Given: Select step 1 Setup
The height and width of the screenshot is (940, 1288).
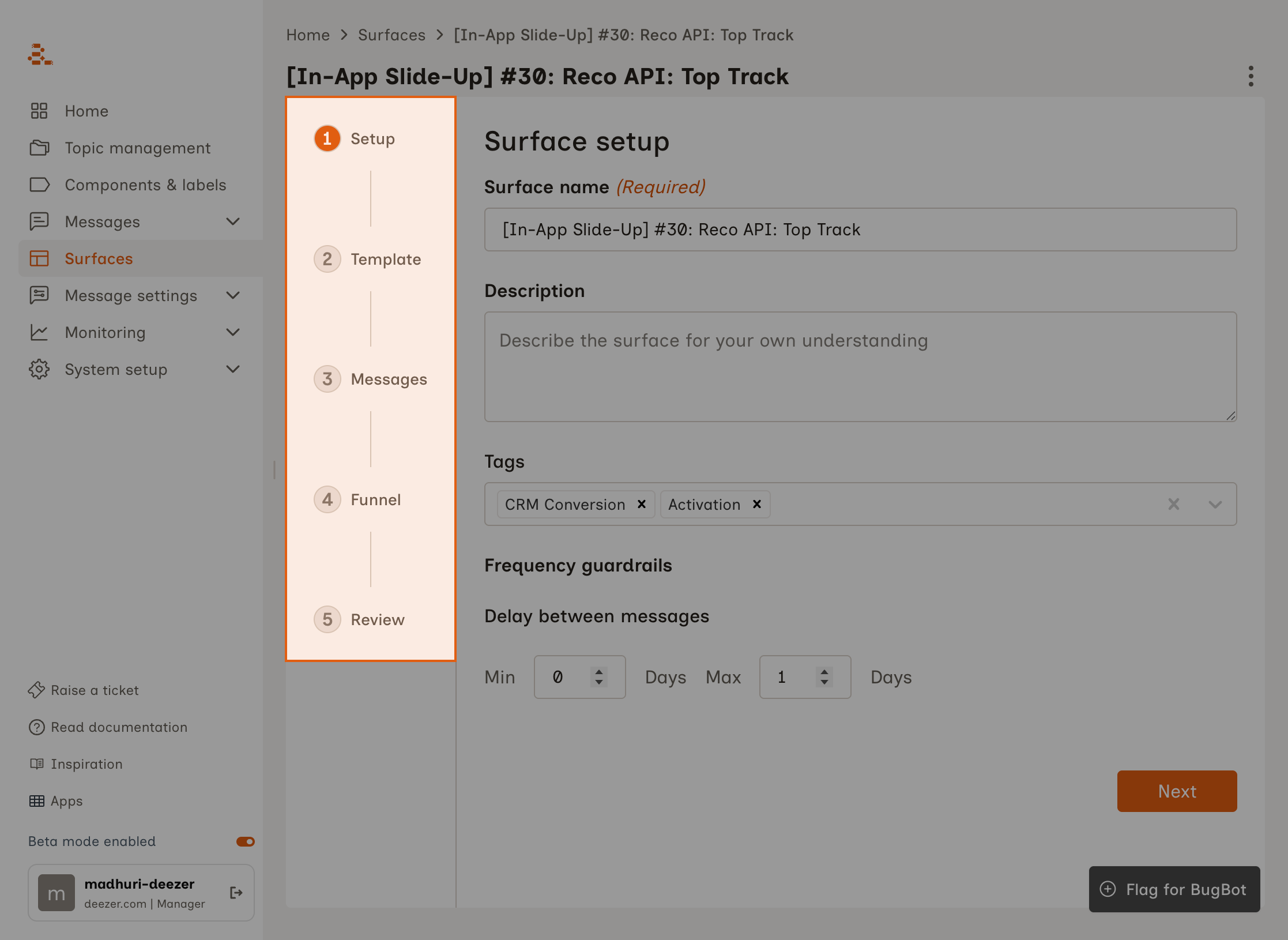Looking at the screenshot, I should pos(355,138).
